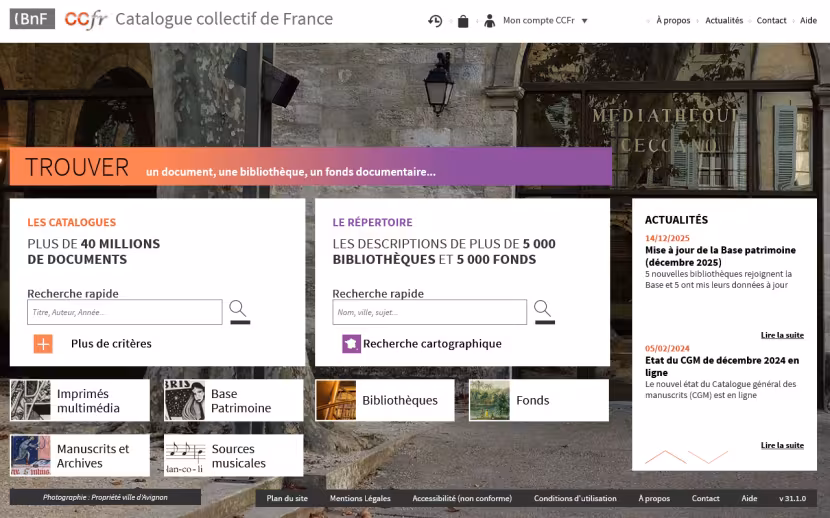830x518 pixels.
Task: Click Fonds landscape thumbnail image
Action: click(490, 400)
